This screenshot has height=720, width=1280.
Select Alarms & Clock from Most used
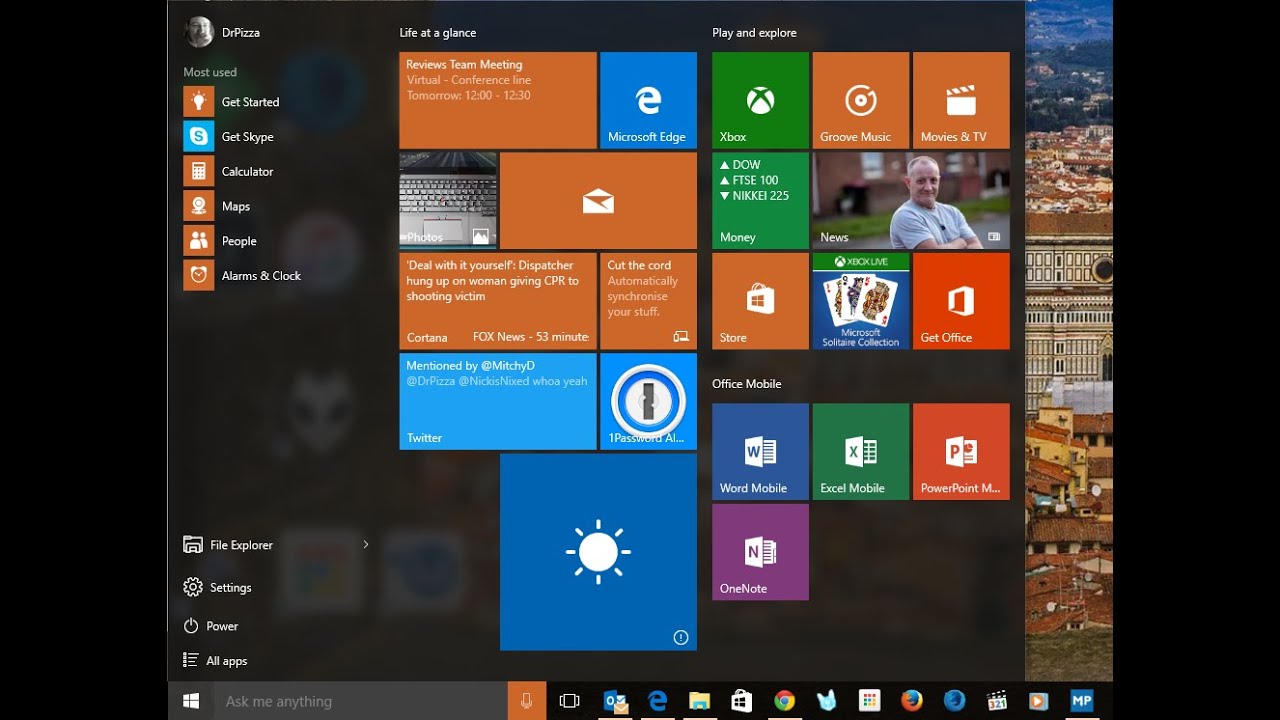point(260,276)
